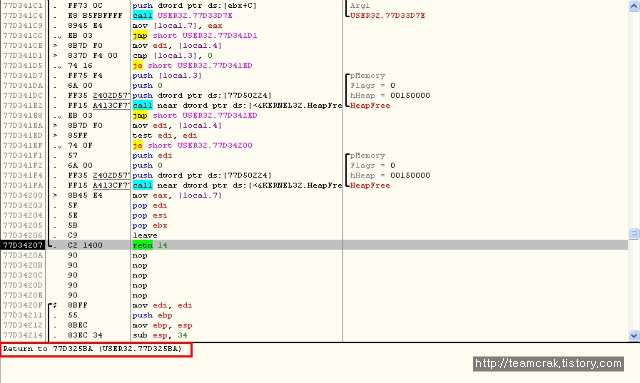This screenshot has height=383, width=640.
Task: Click 'Flags = 0' comment at 77D341F2
Action: click(373, 165)
